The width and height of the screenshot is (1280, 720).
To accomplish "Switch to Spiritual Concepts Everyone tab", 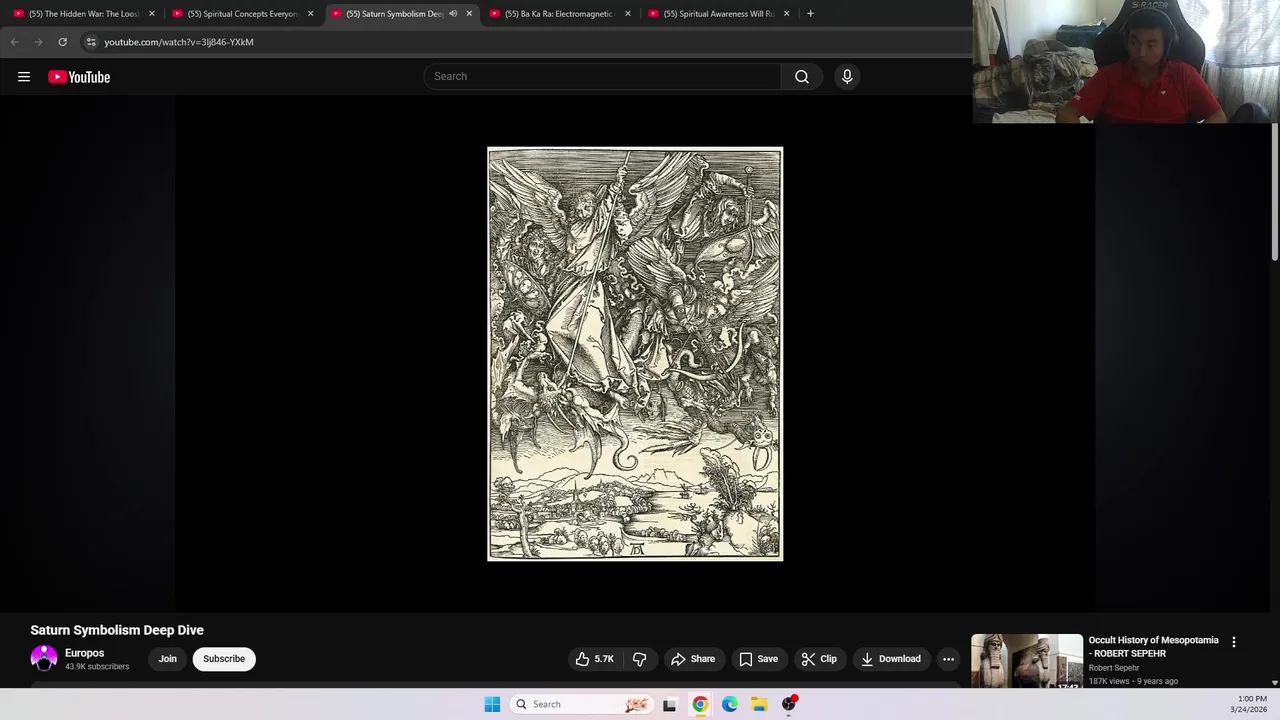I will [x=244, y=14].
